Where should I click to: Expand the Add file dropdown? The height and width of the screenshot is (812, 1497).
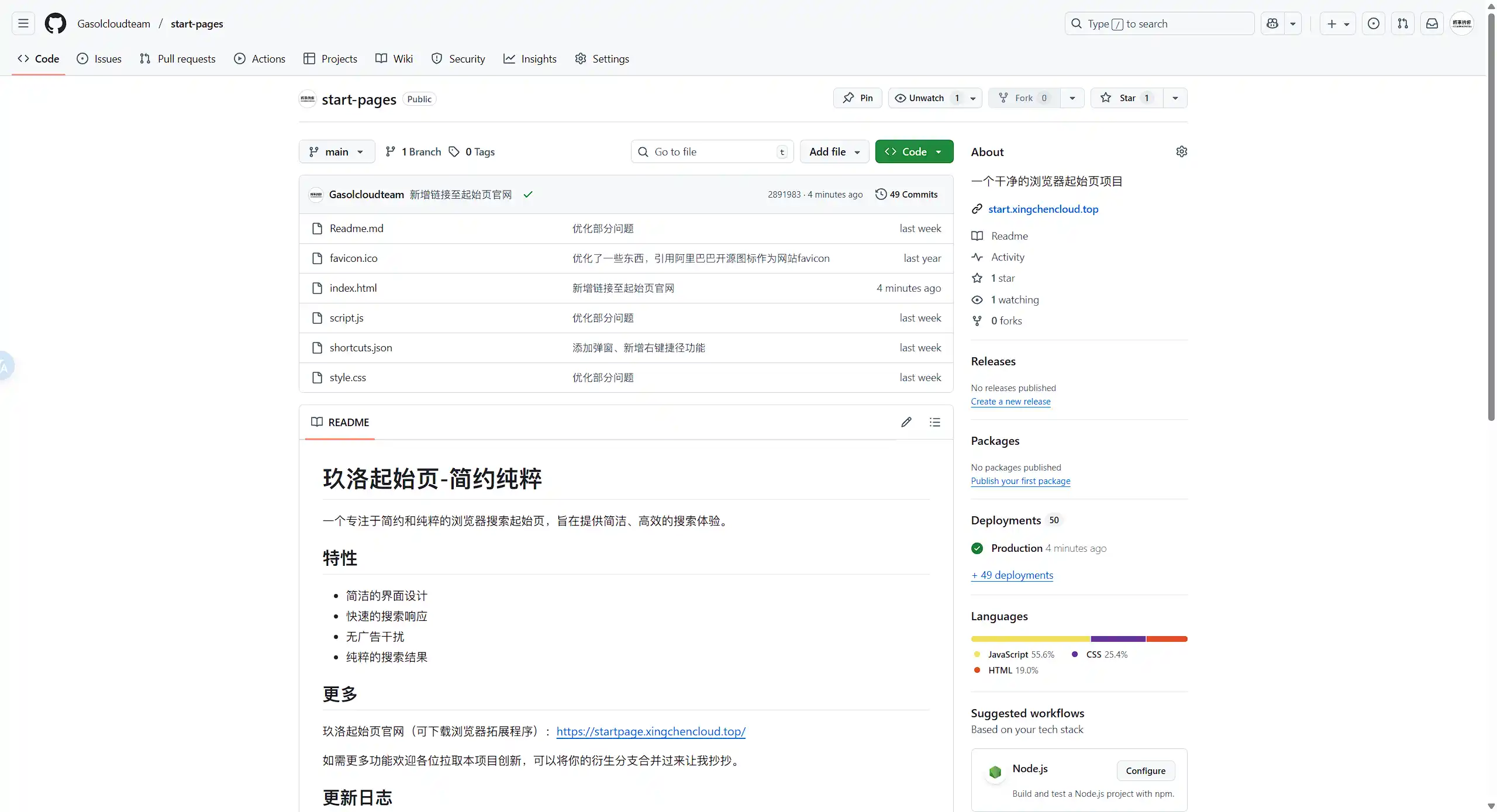pos(834,151)
